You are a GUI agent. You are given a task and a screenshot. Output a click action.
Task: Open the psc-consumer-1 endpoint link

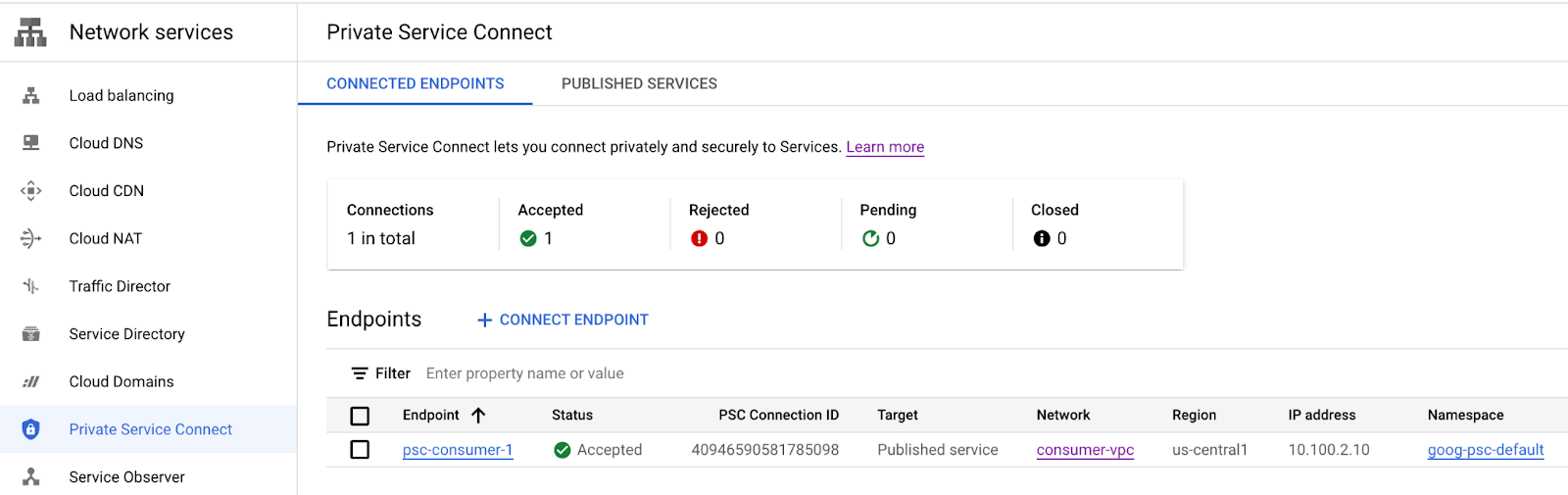pyautogui.click(x=458, y=450)
